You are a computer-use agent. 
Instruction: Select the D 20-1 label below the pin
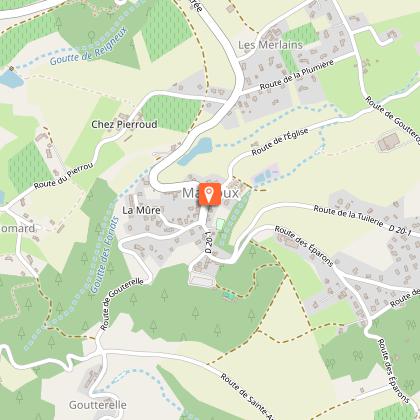point(209,241)
